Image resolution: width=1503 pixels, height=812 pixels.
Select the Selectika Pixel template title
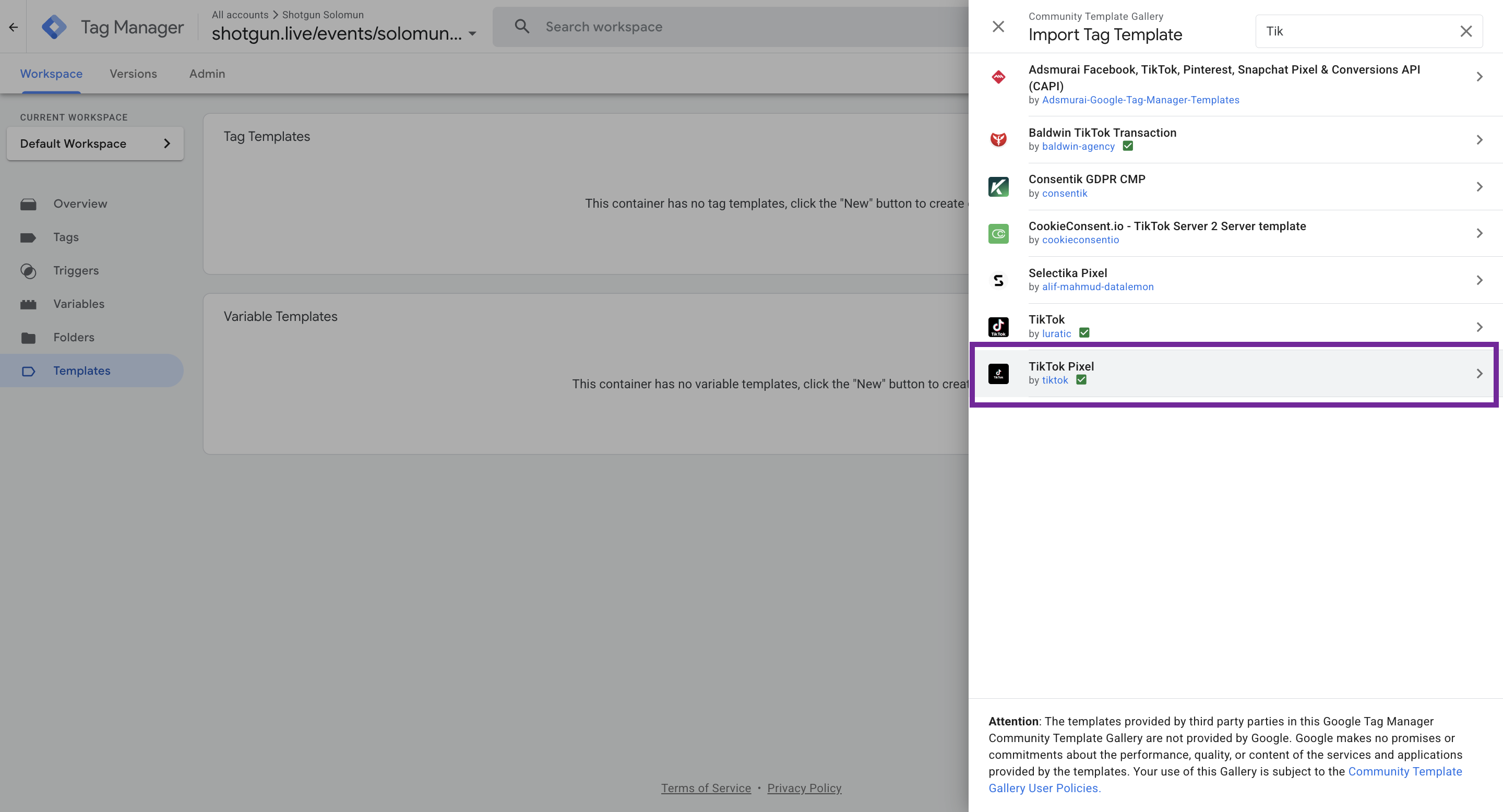(1067, 273)
